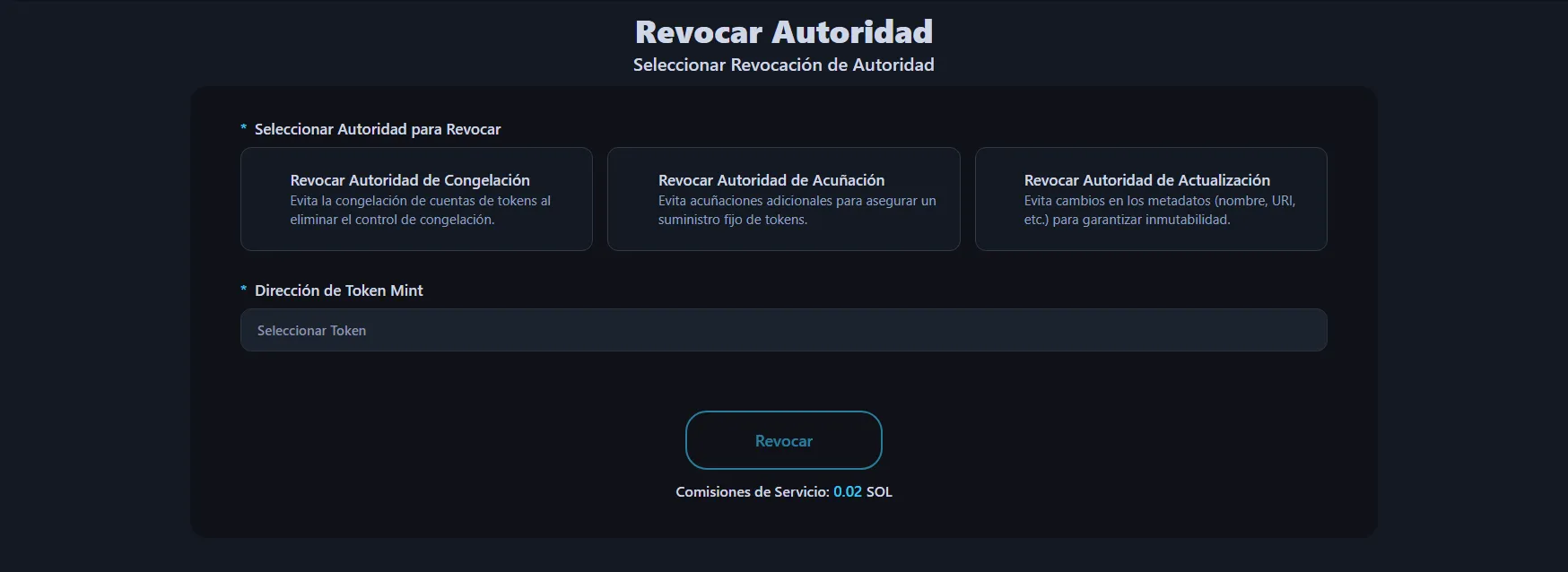Click the SOL currency label
Image resolution: width=1568 pixels, height=572 pixels.
click(x=879, y=491)
